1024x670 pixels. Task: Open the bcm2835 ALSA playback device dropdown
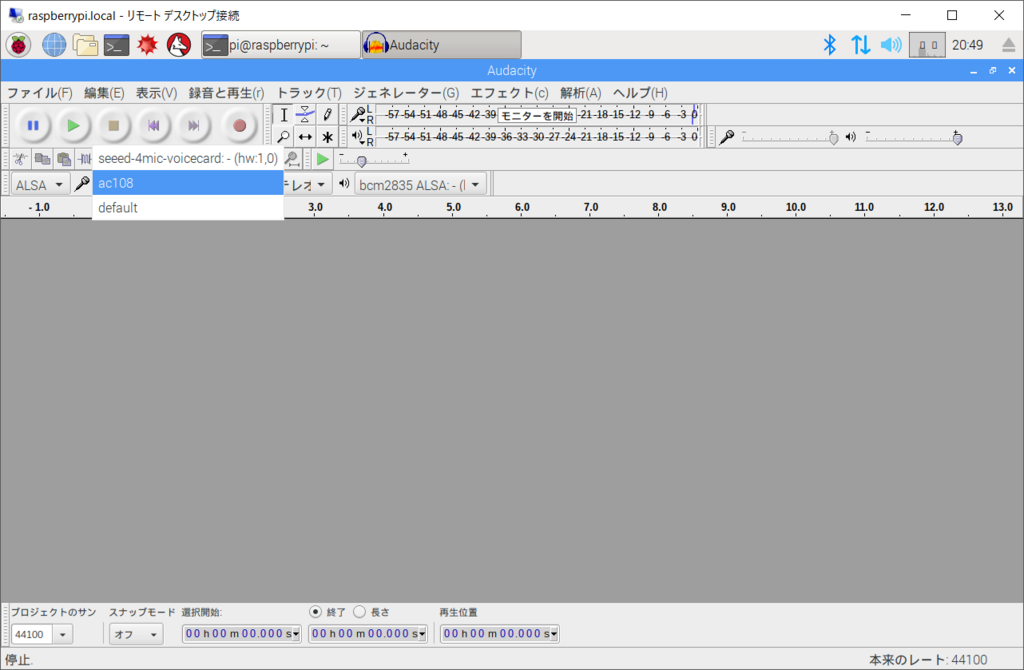pos(420,185)
